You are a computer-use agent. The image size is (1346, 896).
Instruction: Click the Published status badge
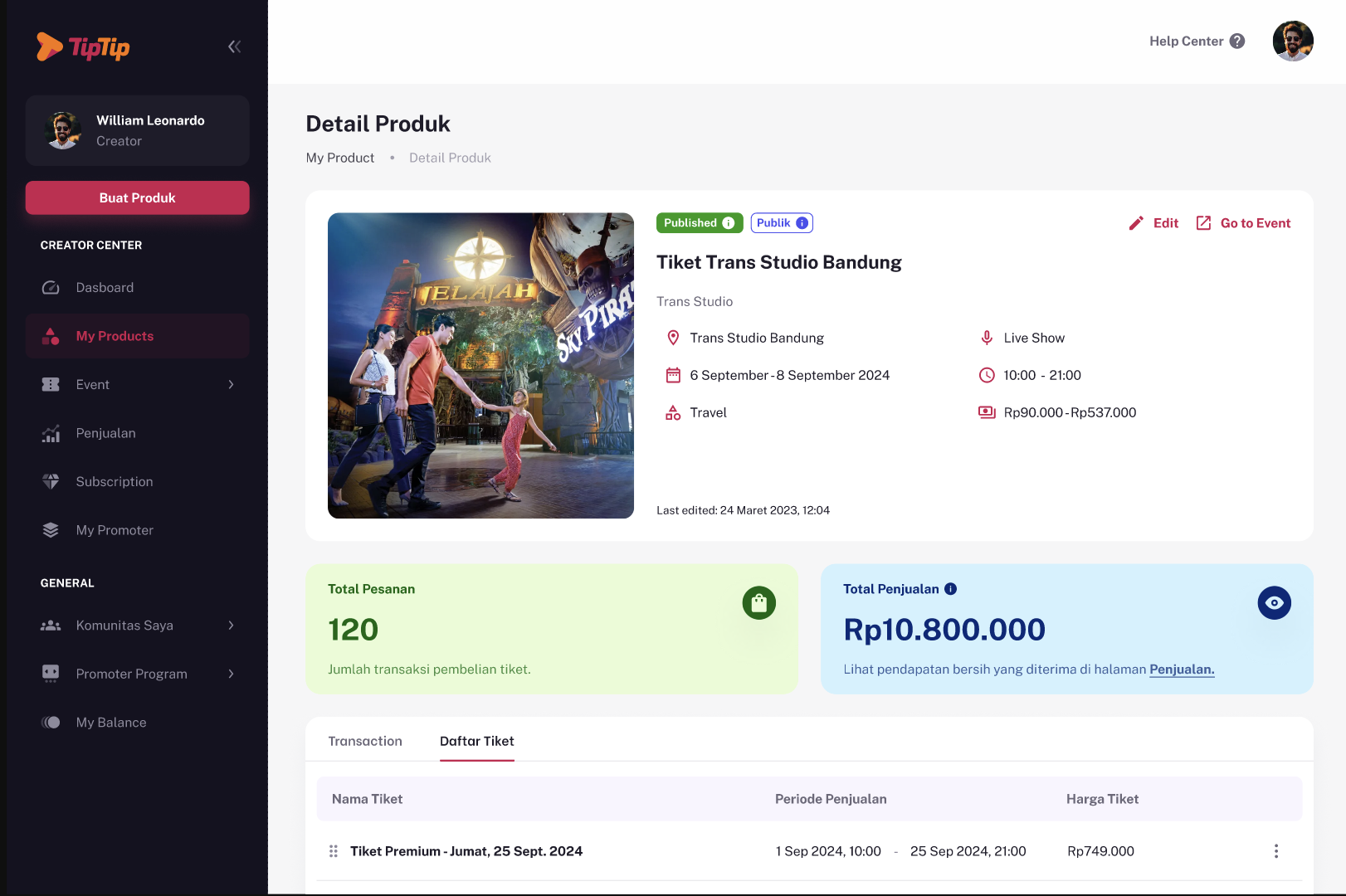pos(700,223)
